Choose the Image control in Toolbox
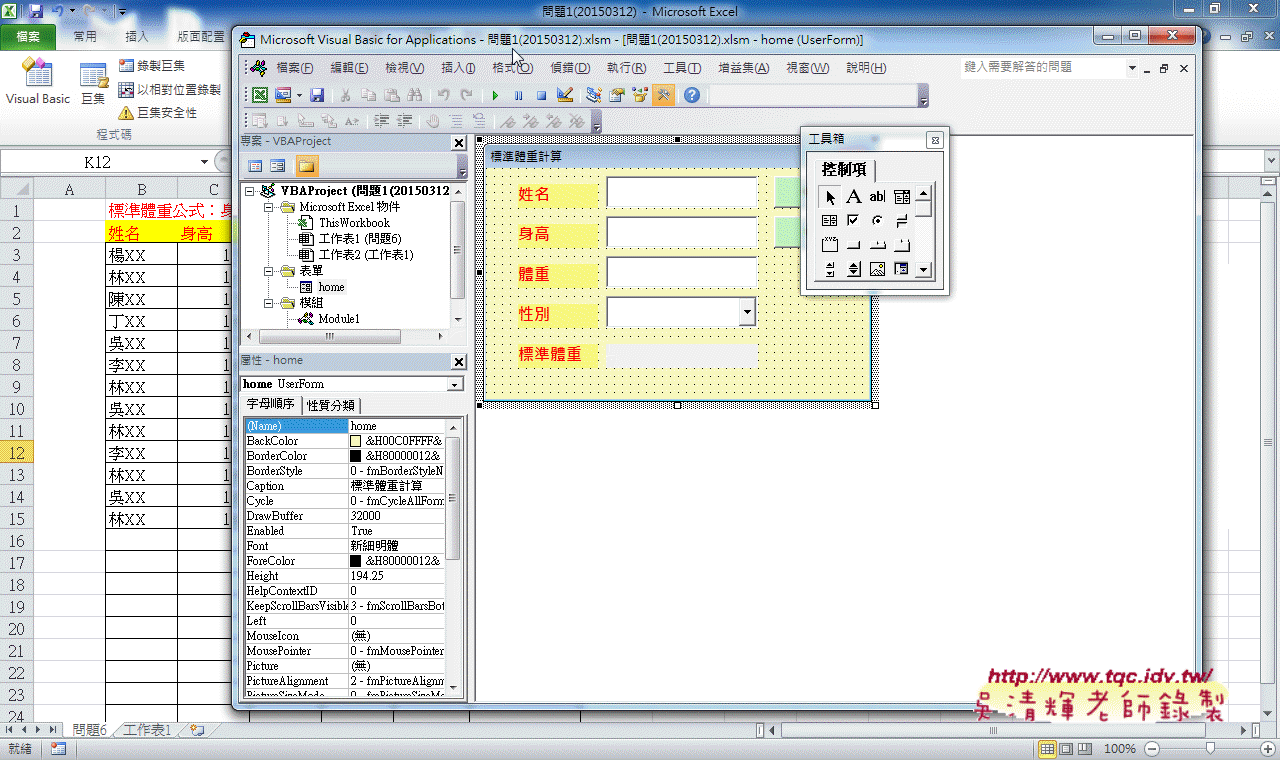Viewport: 1280px width, 760px height. 877,268
